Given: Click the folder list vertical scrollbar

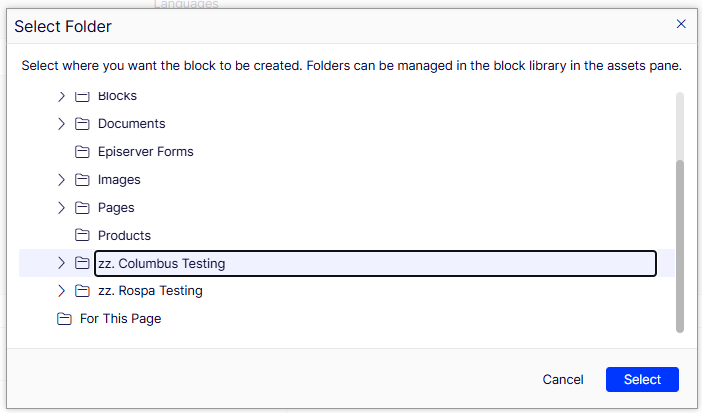Looking at the screenshot, I should (680, 246).
